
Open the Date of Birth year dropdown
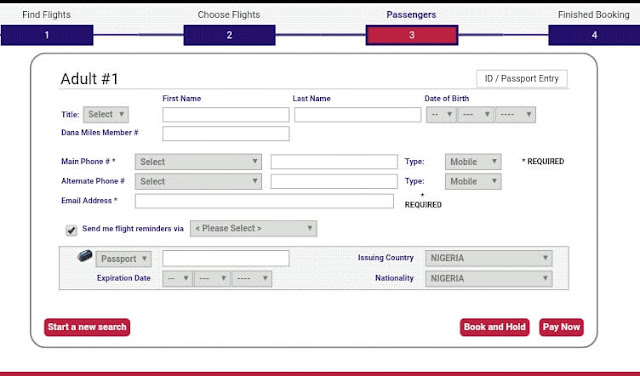pos(516,115)
